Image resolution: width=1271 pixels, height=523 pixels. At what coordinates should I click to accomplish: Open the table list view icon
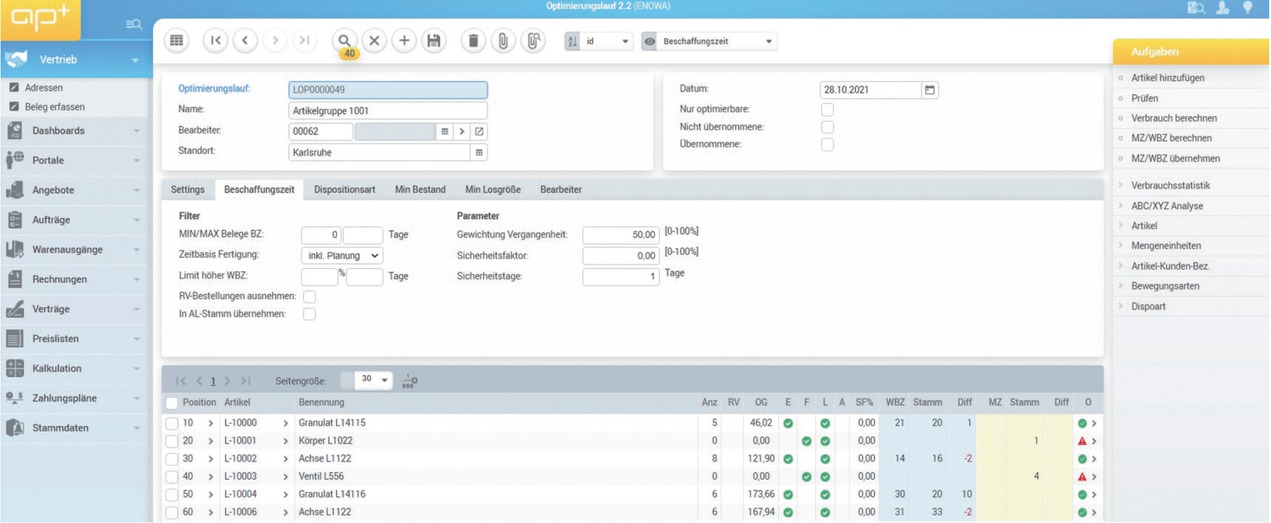tap(177, 41)
